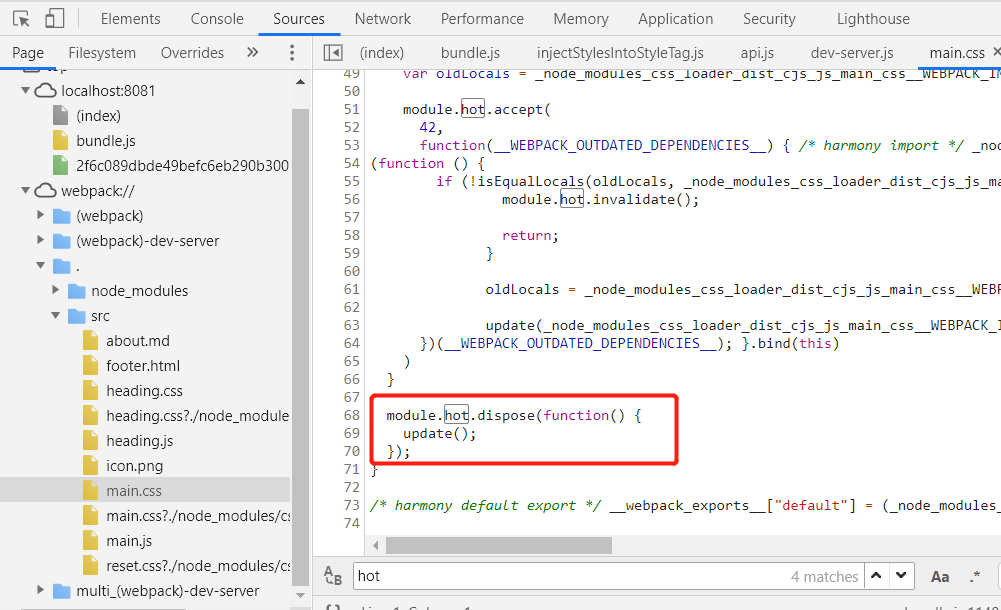Click the file tree scrollbar up arrow
Screen dimensions: 1001x610
[301, 82]
